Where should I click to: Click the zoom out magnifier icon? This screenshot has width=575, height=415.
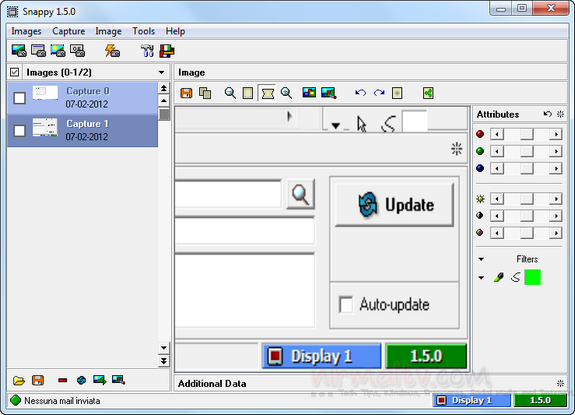(230, 93)
